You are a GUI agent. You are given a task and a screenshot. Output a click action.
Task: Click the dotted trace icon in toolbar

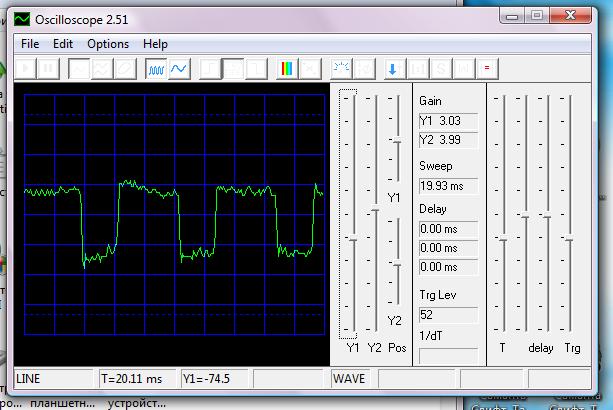[341, 69]
